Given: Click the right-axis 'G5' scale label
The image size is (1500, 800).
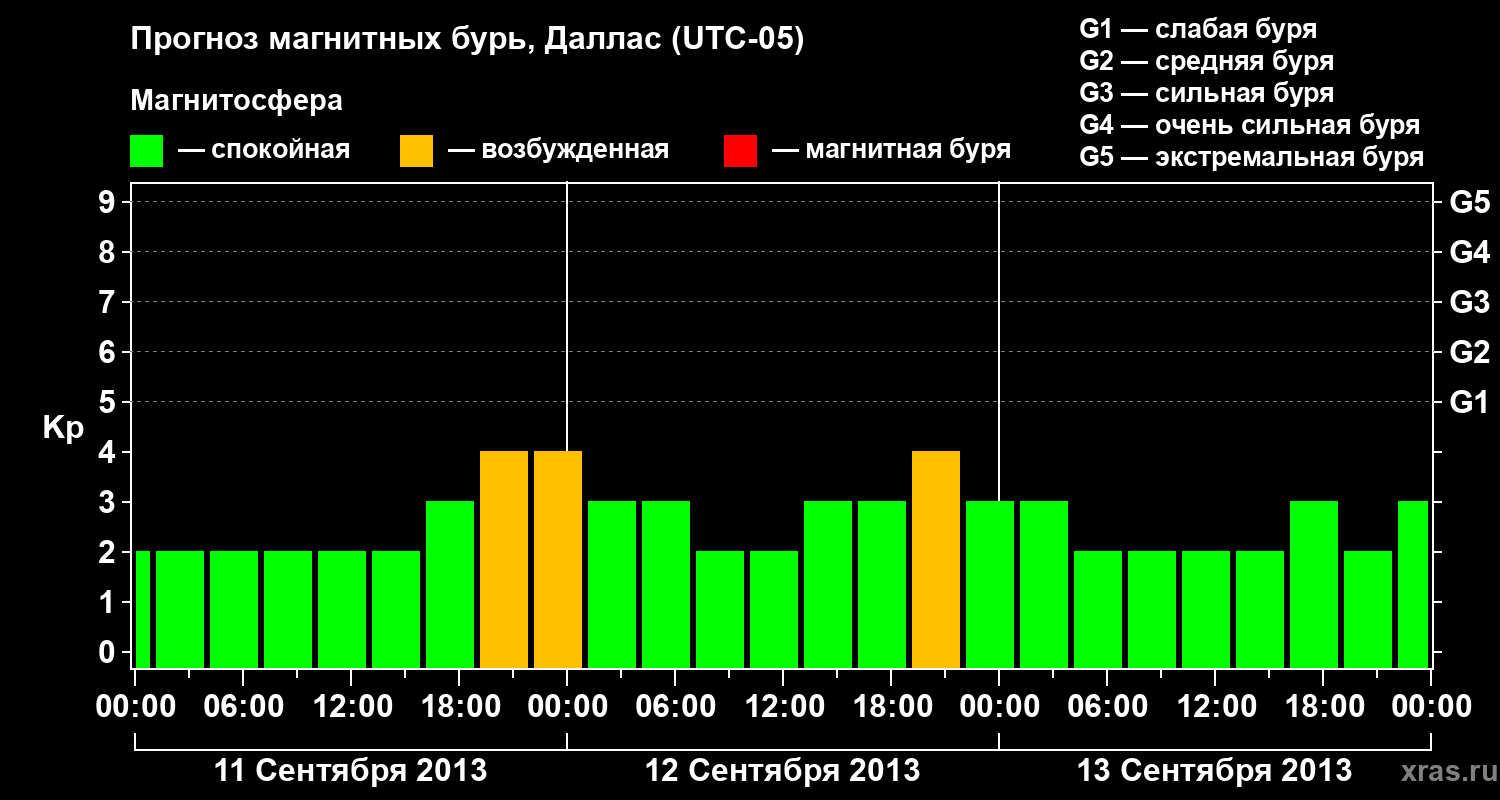Looking at the screenshot, I should coord(1470,203).
